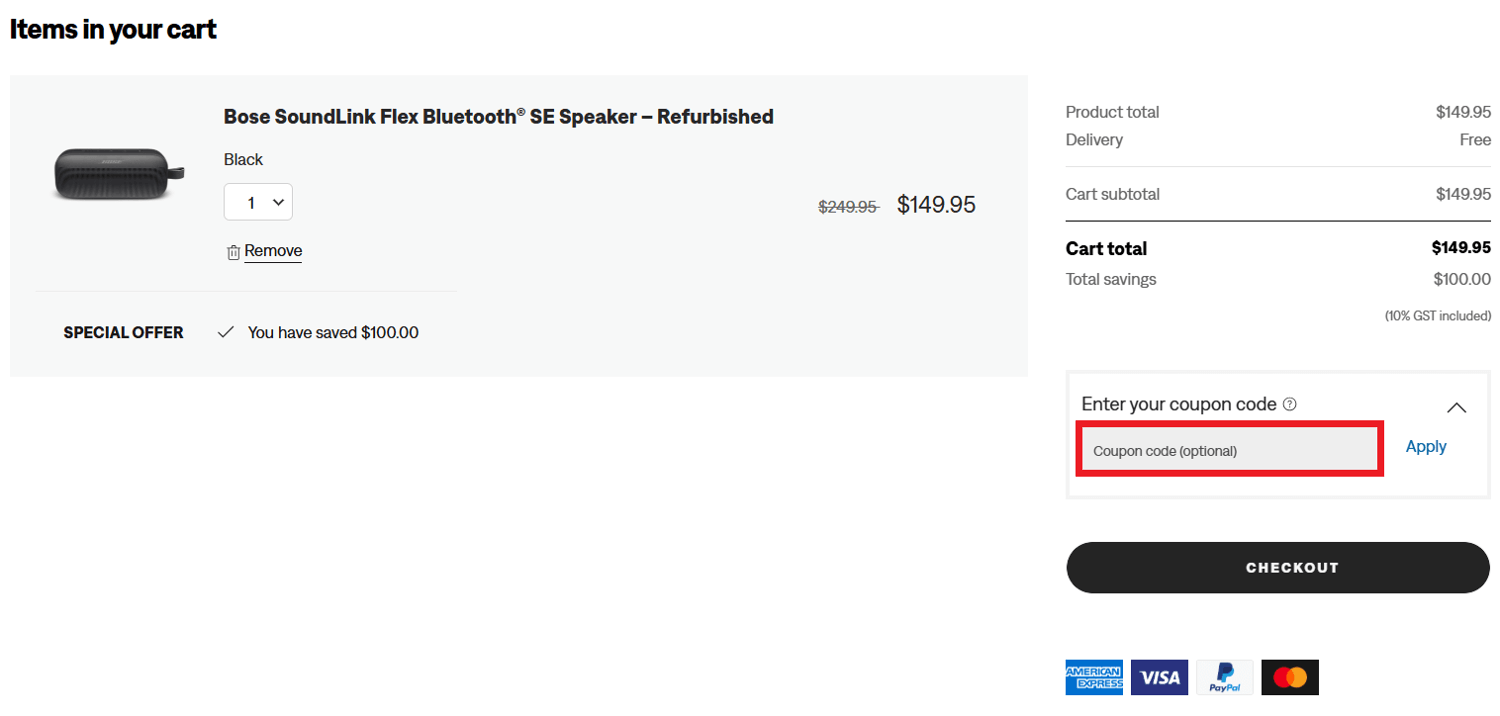Remove the Bose speaker from cart
1500x716 pixels.
273,251
